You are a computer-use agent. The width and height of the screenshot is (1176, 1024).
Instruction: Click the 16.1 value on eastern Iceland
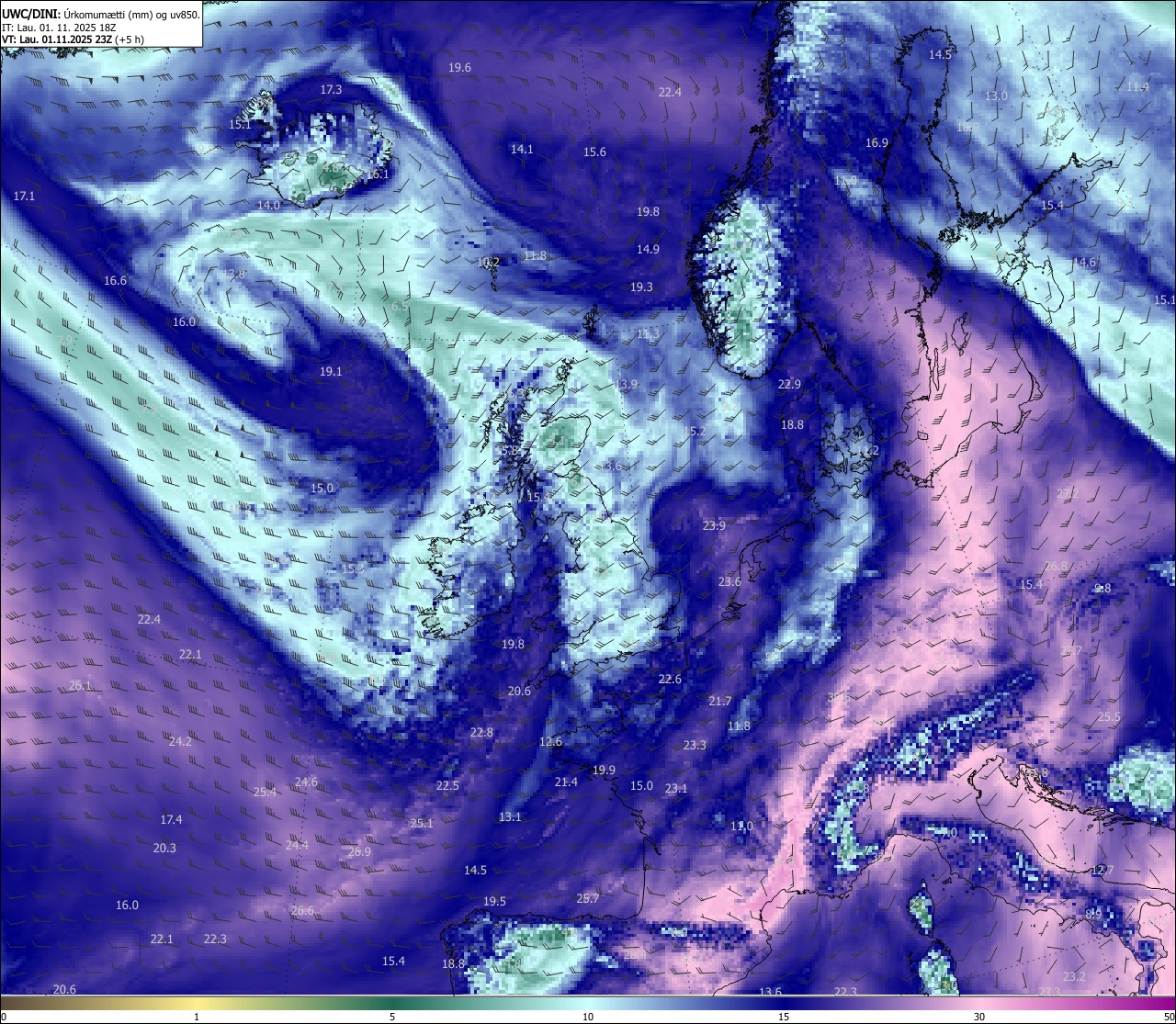[378, 174]
